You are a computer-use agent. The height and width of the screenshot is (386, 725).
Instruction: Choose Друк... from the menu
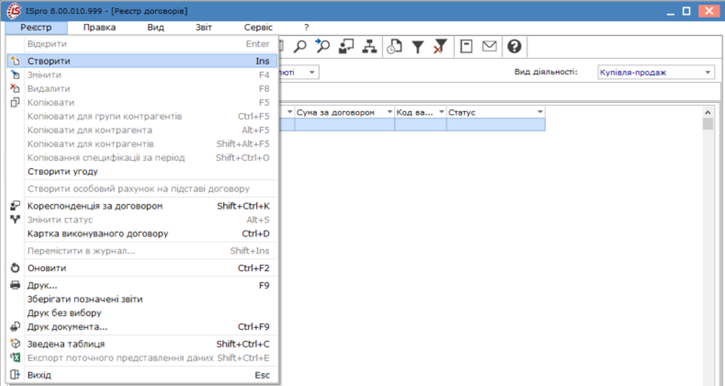[142, 285]
